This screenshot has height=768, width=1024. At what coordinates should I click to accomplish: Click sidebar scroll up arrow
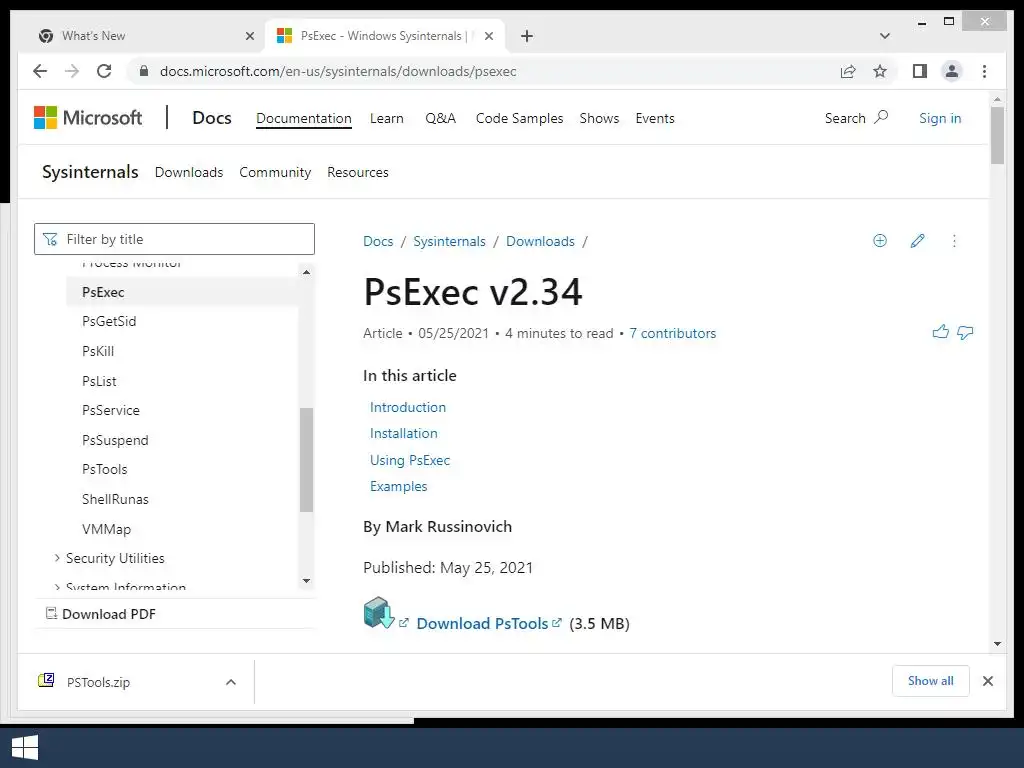click(306, 272)
